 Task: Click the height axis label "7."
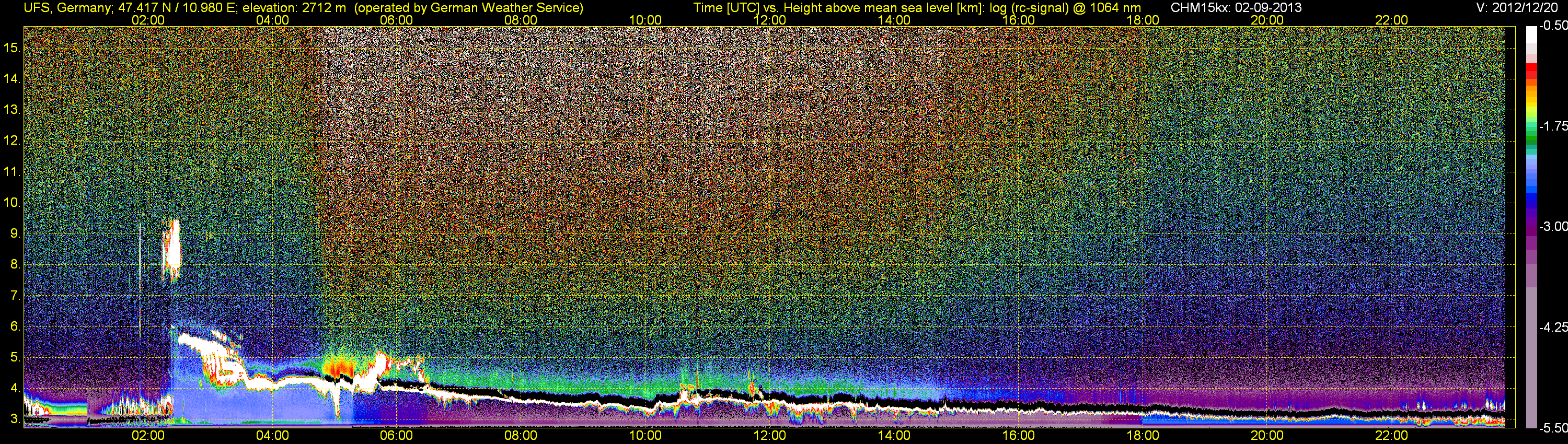(x=15, y=296)
